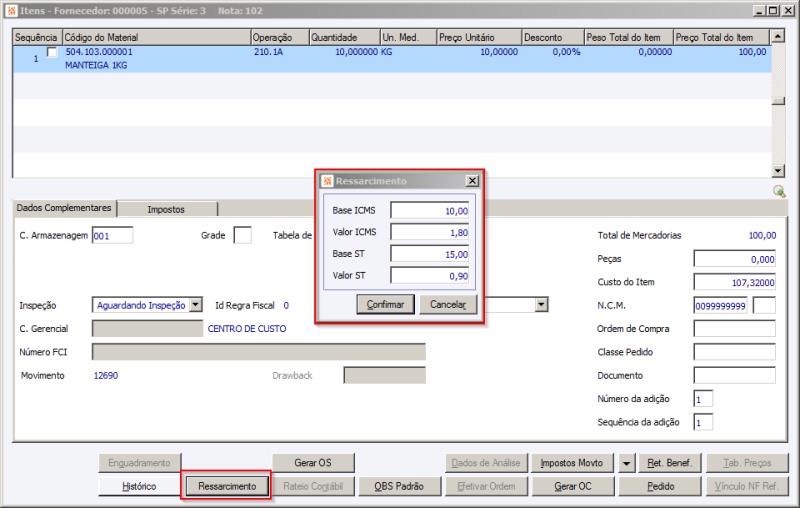Click the Classe Pedido field
Screen dimensions: 800x508
coord(735,352)
